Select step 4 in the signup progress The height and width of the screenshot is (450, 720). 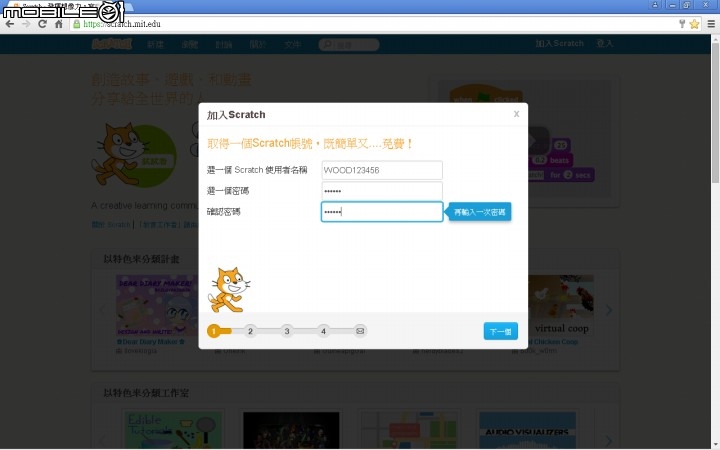coord(323,331)
